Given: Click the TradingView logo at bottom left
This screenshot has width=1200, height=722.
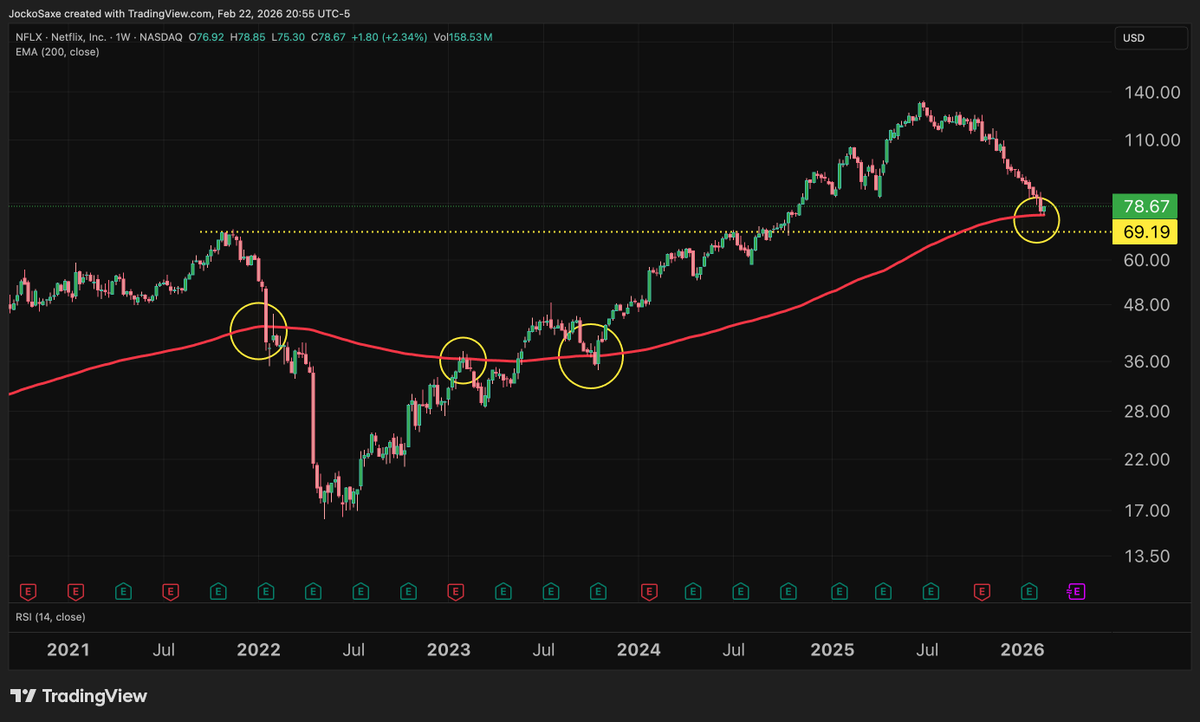Looking at the screenshot, I should click(x=78, y=695).
